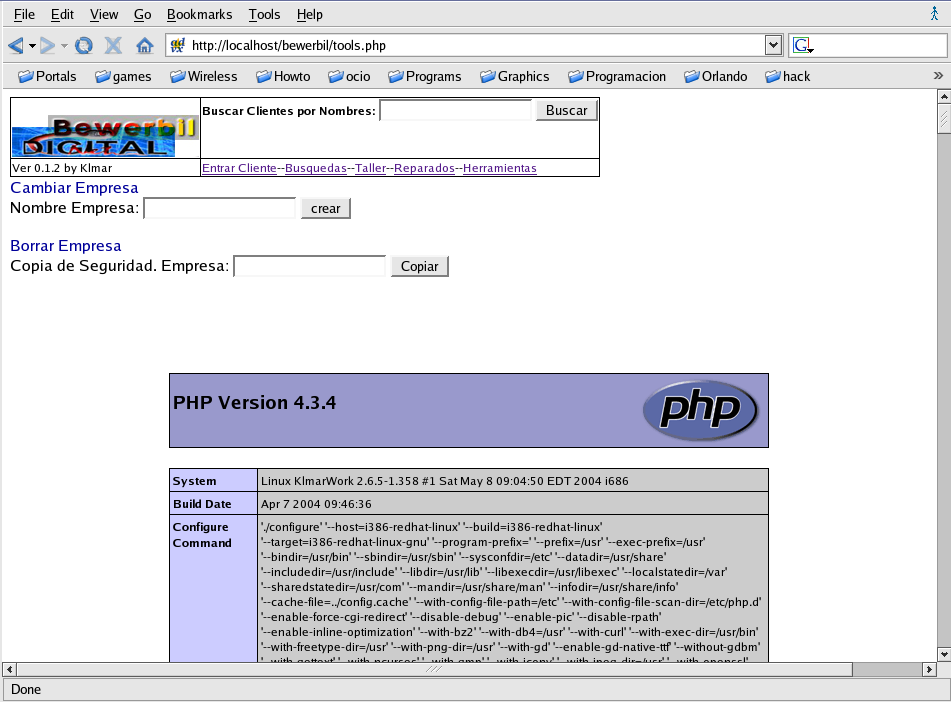
Task: Open the Bookmarks menu
Action: (200, 15)
